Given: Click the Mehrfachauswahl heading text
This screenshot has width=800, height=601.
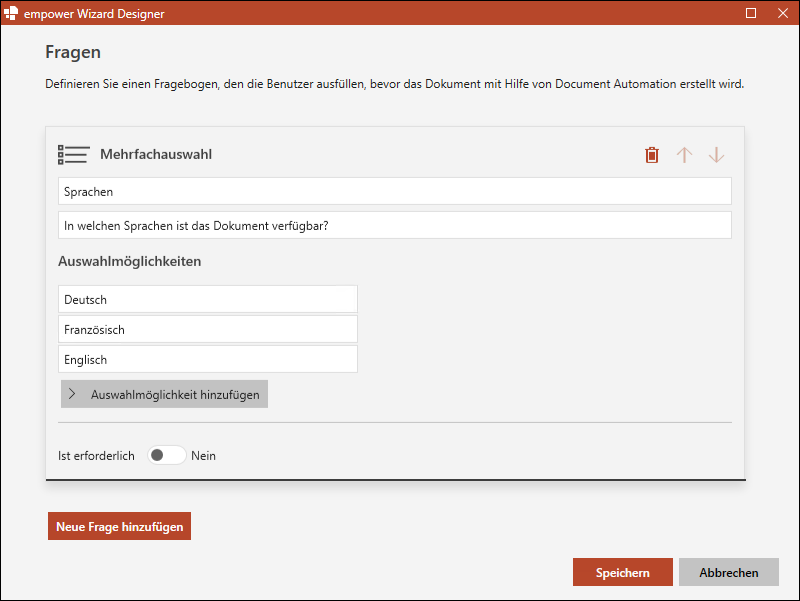Looking at the screenshot, I should pyautogui.click(x=156, y=154).
